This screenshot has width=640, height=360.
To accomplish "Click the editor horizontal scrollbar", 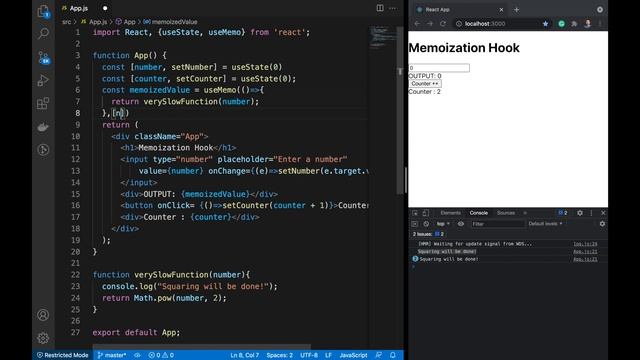I will click(x=202, y=347).
